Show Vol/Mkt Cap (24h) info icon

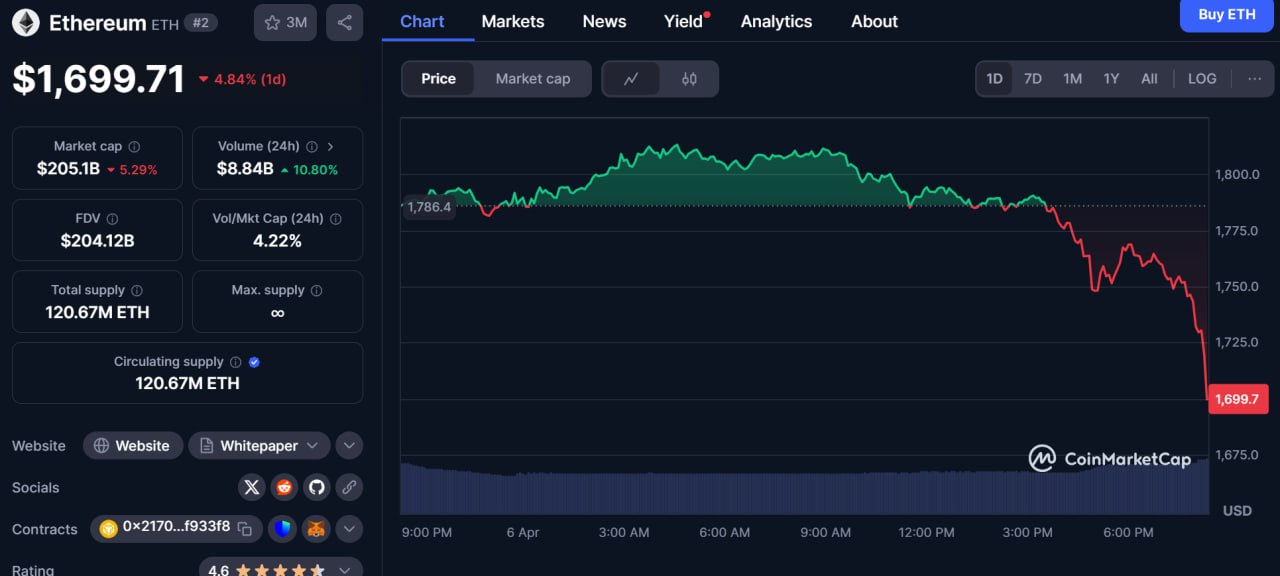[x=336, y=219]
